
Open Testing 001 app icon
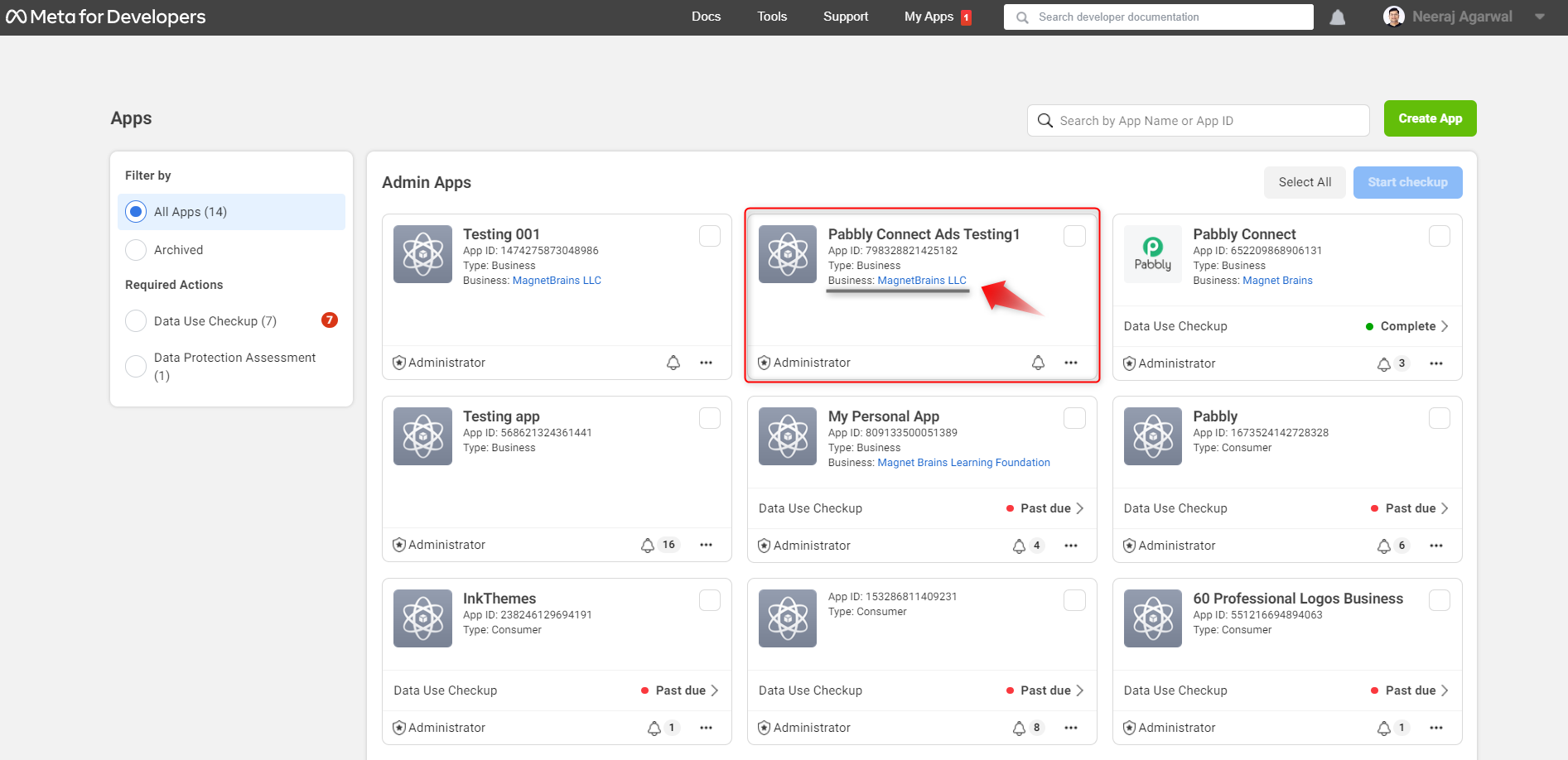422,254
